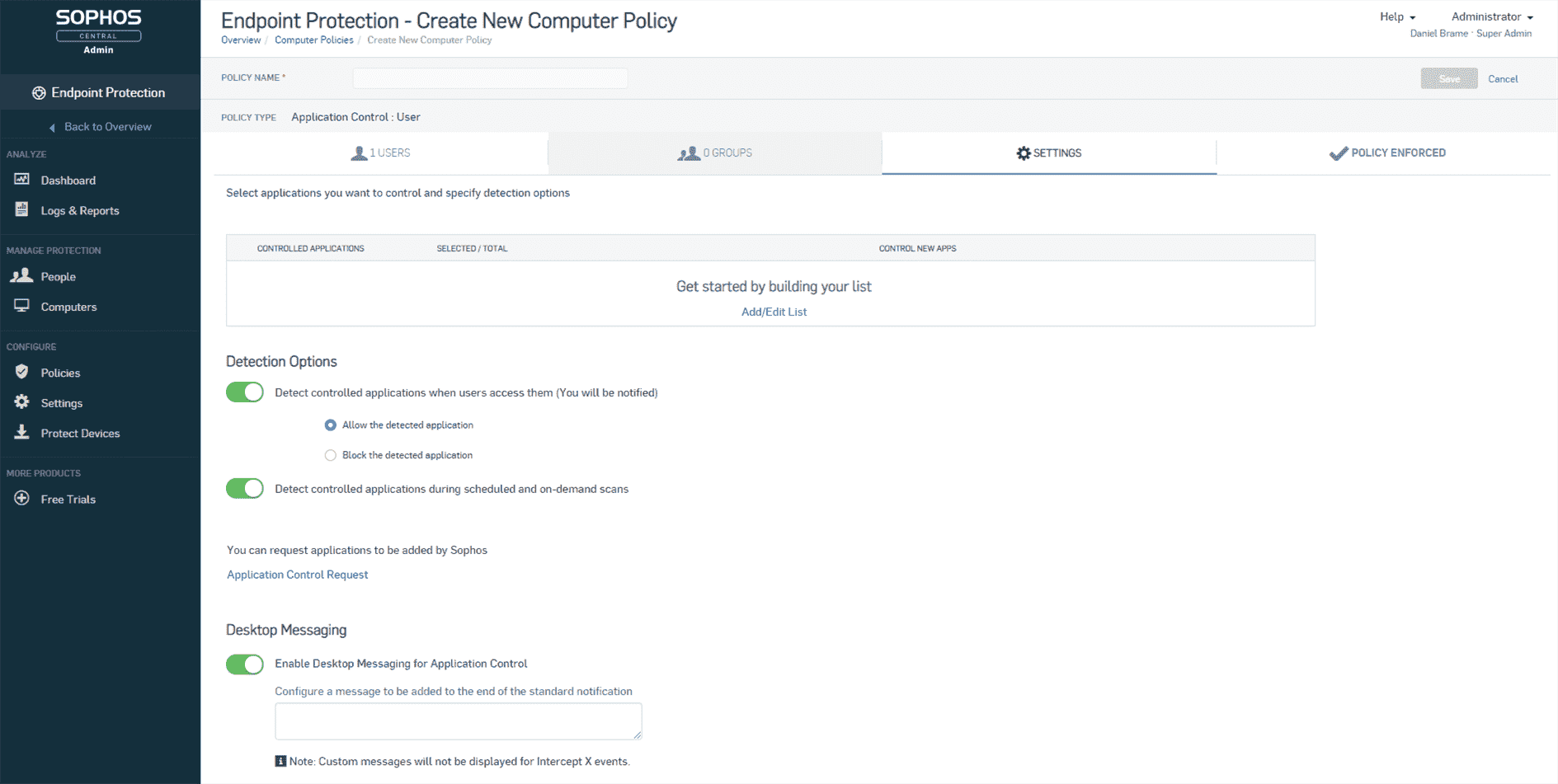Click the Selected / Total column header
Screen dimensions: 1558x784
click(x=472, y=248)
